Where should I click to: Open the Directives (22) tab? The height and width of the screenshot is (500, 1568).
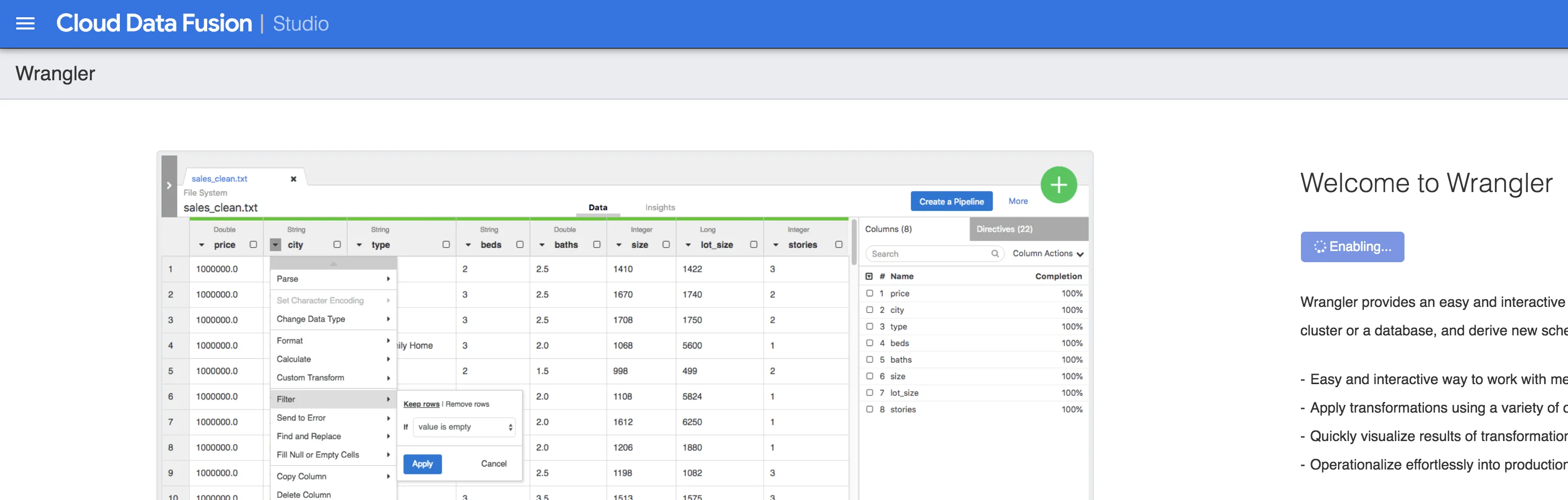click(x=1029, y=230)
